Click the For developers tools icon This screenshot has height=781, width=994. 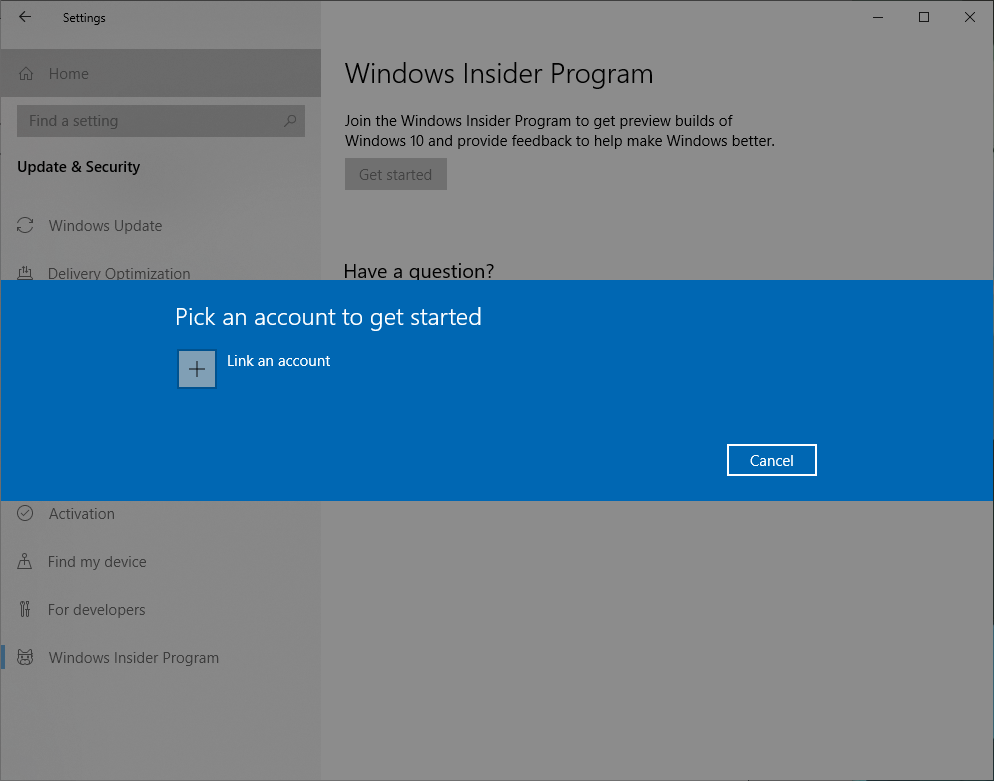pos(25,609)
